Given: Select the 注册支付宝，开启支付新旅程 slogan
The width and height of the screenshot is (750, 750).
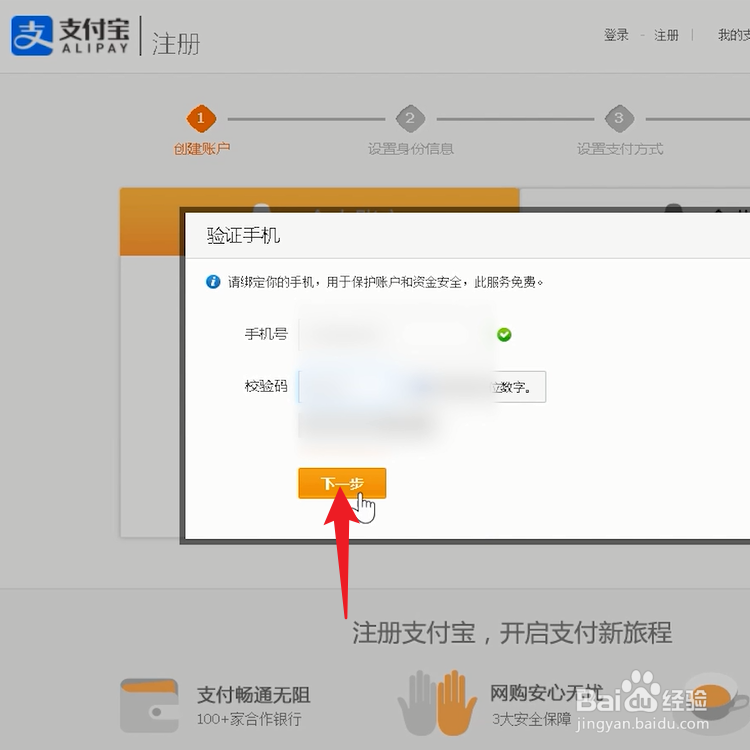Looking at the screenshot, I should tap(512, 632).
